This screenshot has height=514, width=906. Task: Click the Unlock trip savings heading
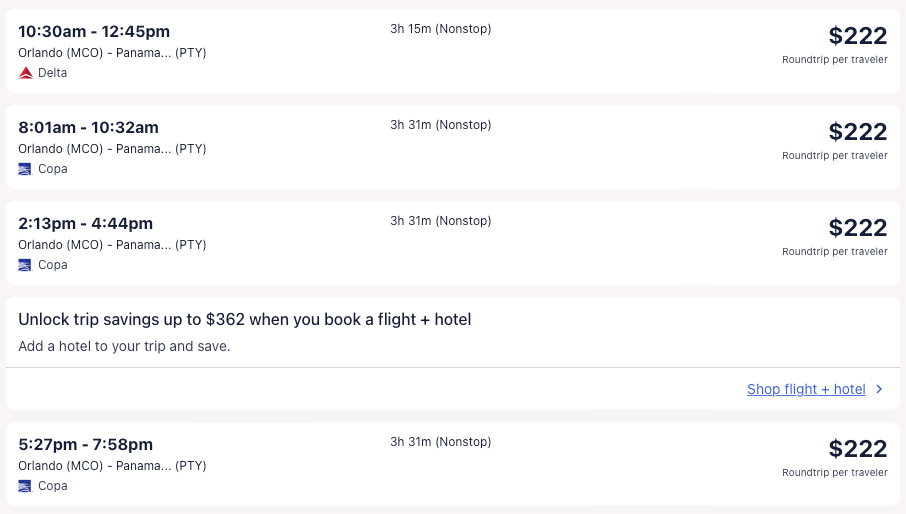[244, 319]
